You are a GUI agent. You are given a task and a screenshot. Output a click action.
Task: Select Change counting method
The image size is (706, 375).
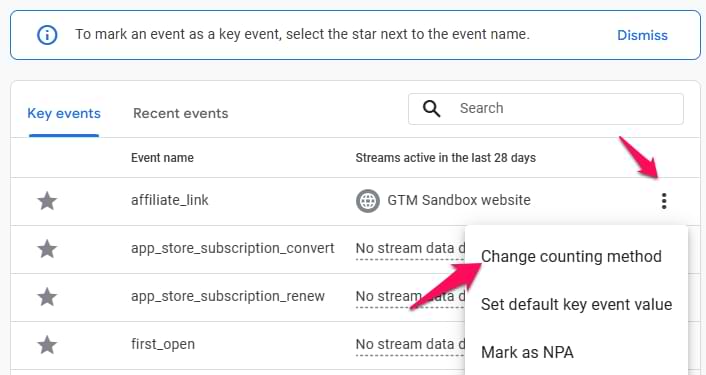[x=571, y=257]
